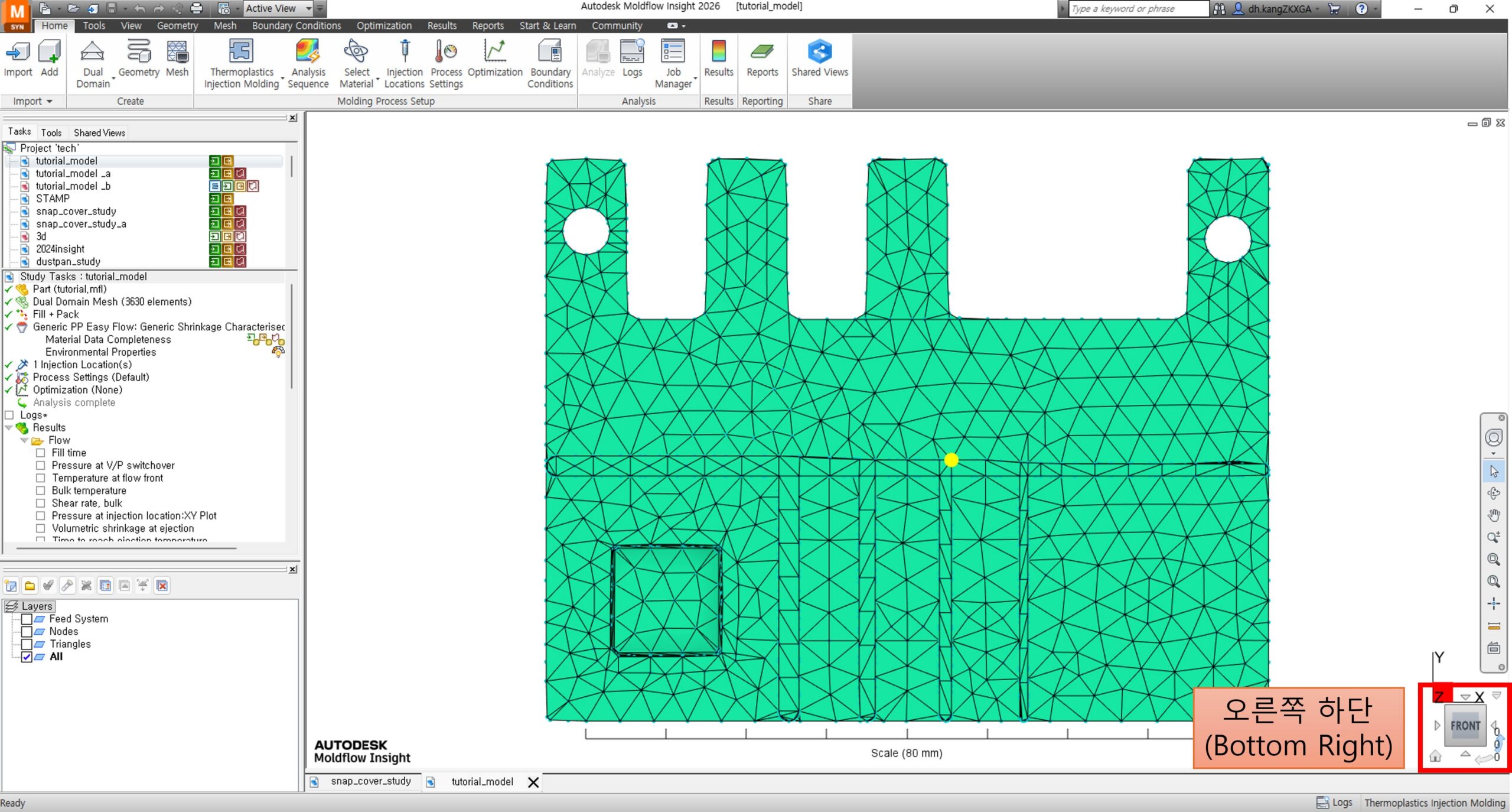Select the STAMP study in project list
The height and width of the screenshot is (812, 1512).
pos(53,199)
